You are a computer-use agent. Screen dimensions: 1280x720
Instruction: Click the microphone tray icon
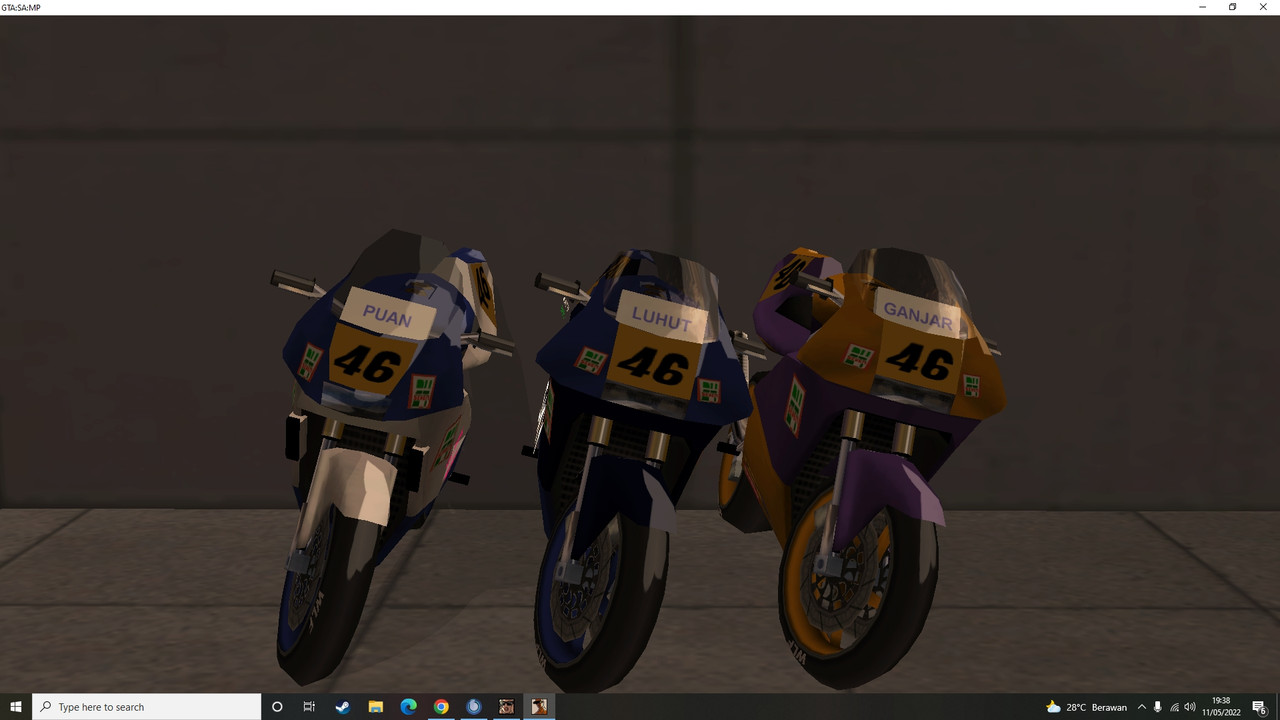(1158, 707)
